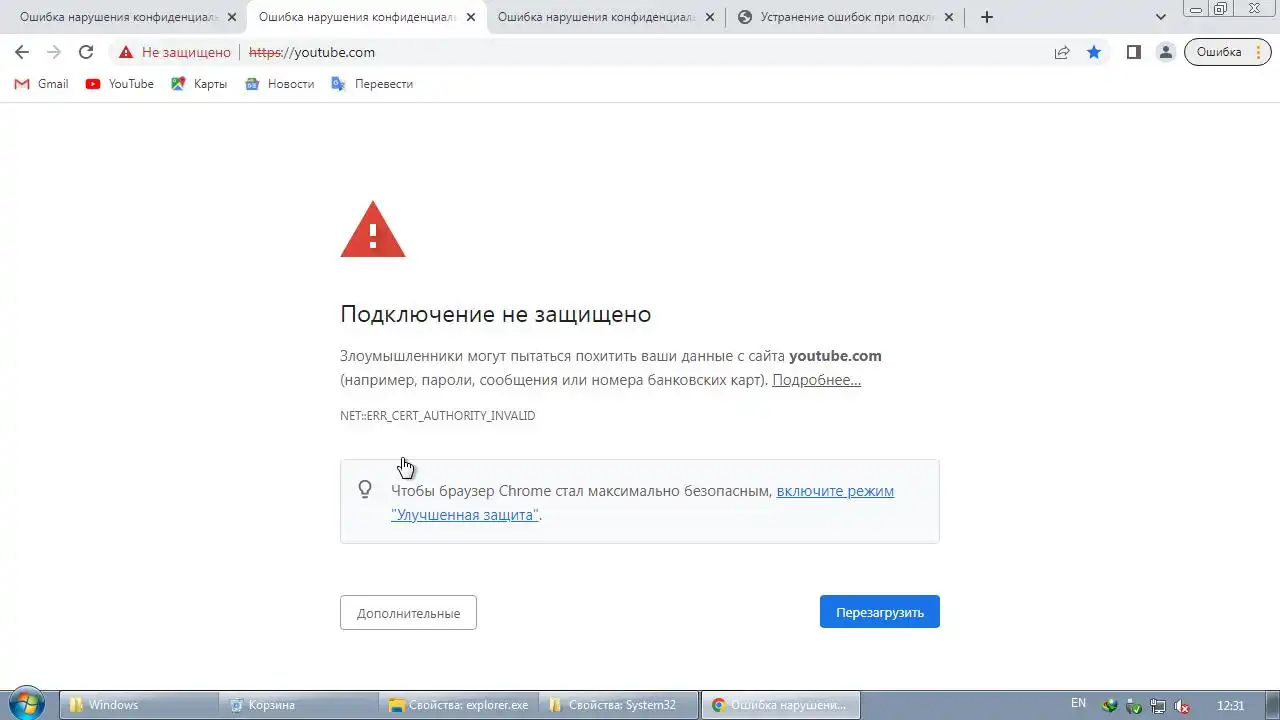
Task: Open the YouTube bookmark
Action: point(120,84)
